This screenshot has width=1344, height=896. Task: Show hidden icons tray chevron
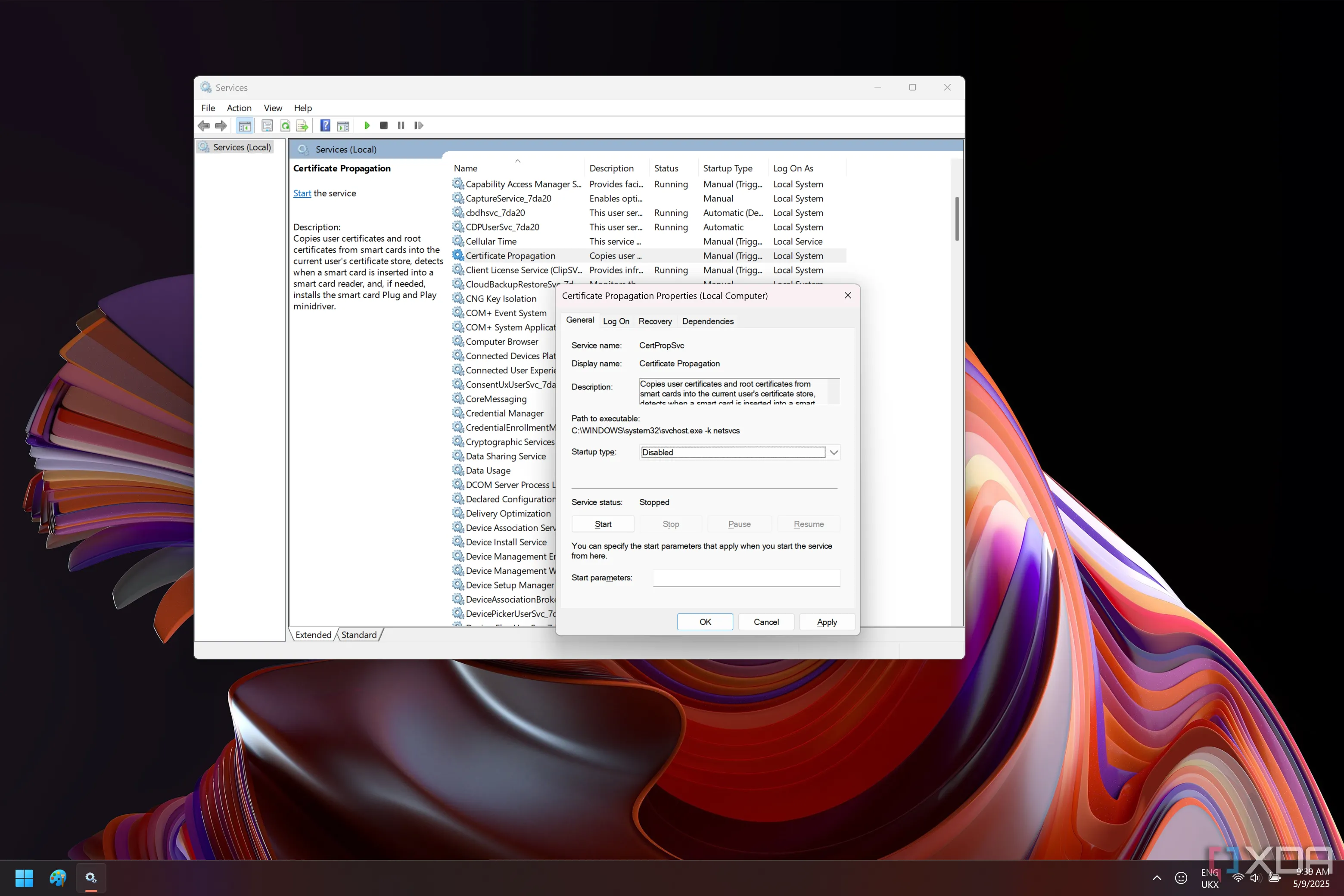click(x=1157, y=878)
